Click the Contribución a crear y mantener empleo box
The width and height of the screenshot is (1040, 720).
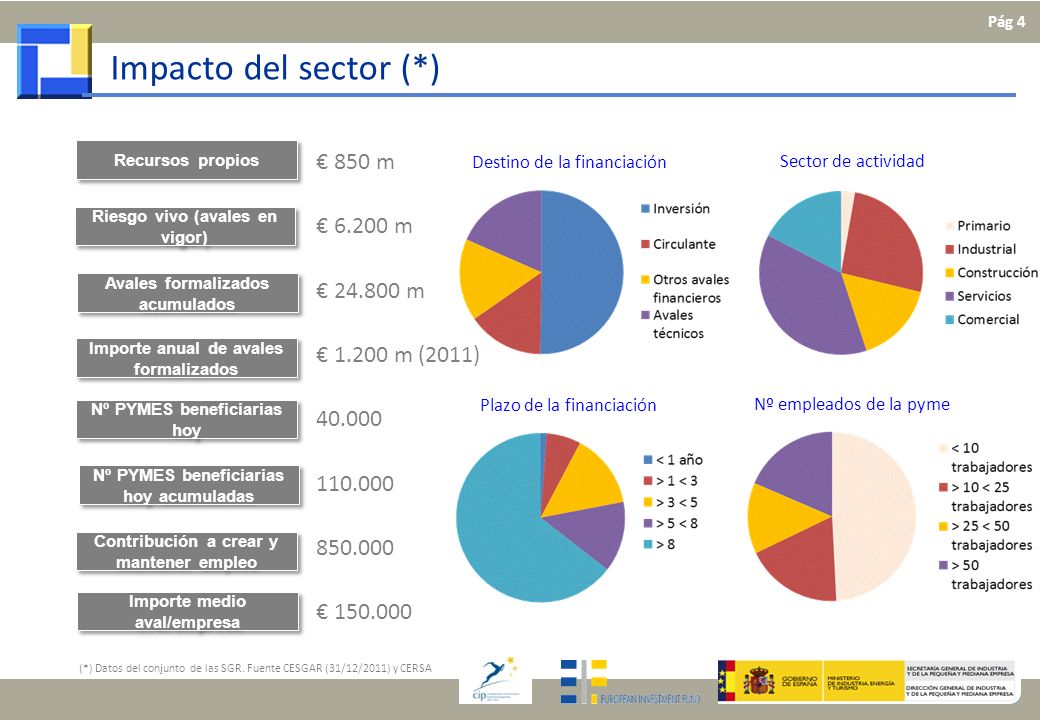click(x=187, y=552)
